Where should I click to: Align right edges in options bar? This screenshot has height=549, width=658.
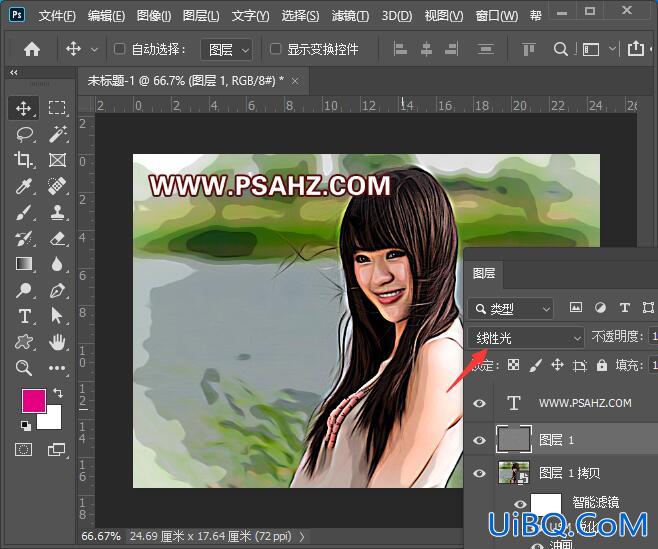451,50
